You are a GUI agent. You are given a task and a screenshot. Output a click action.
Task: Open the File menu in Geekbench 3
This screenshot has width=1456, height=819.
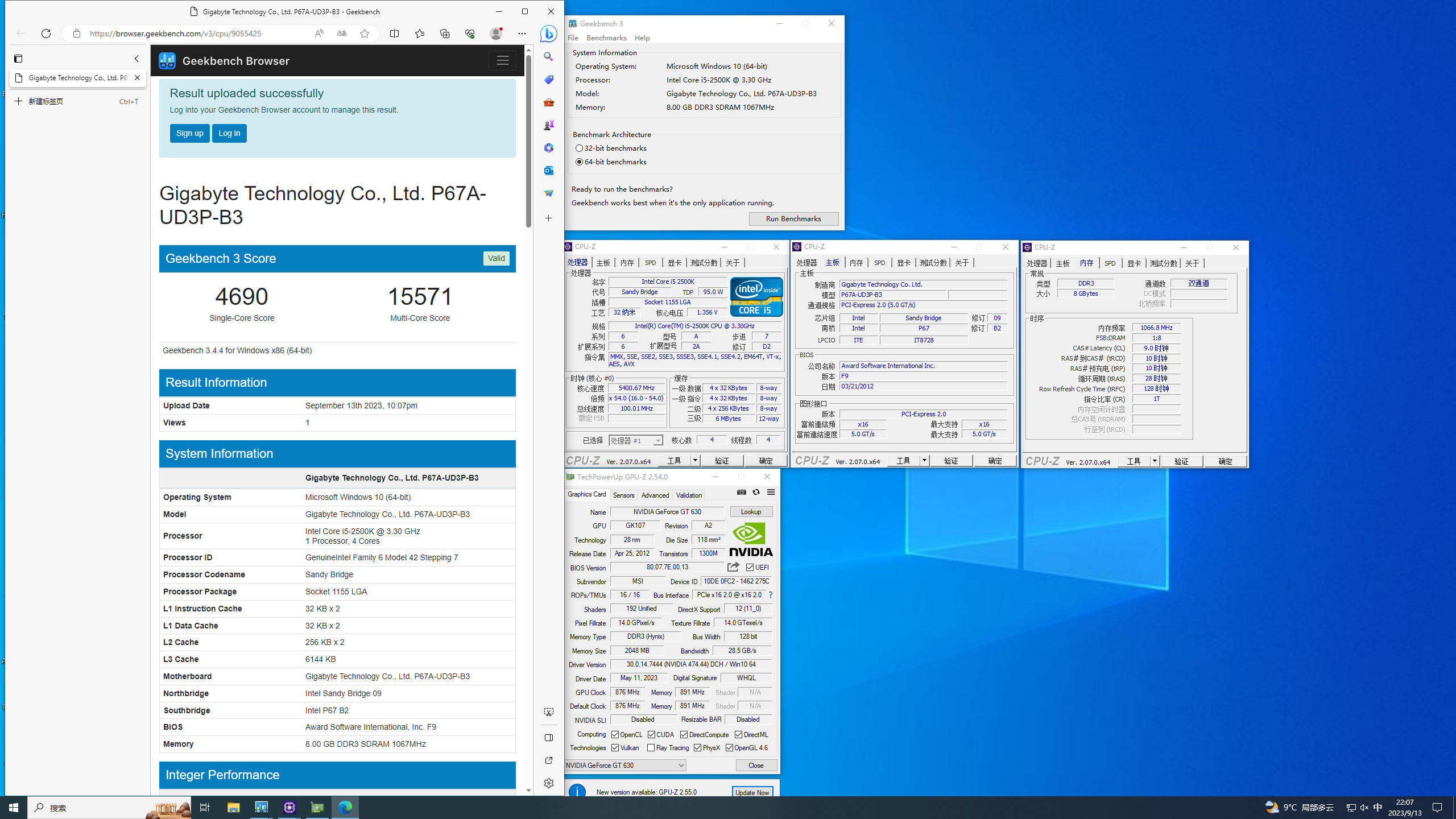click(x=573, y=38)
